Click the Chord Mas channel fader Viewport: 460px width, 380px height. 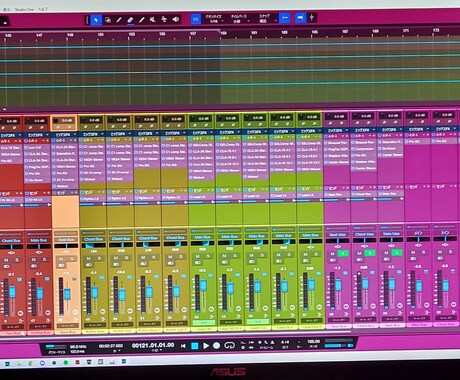(365, 284)
